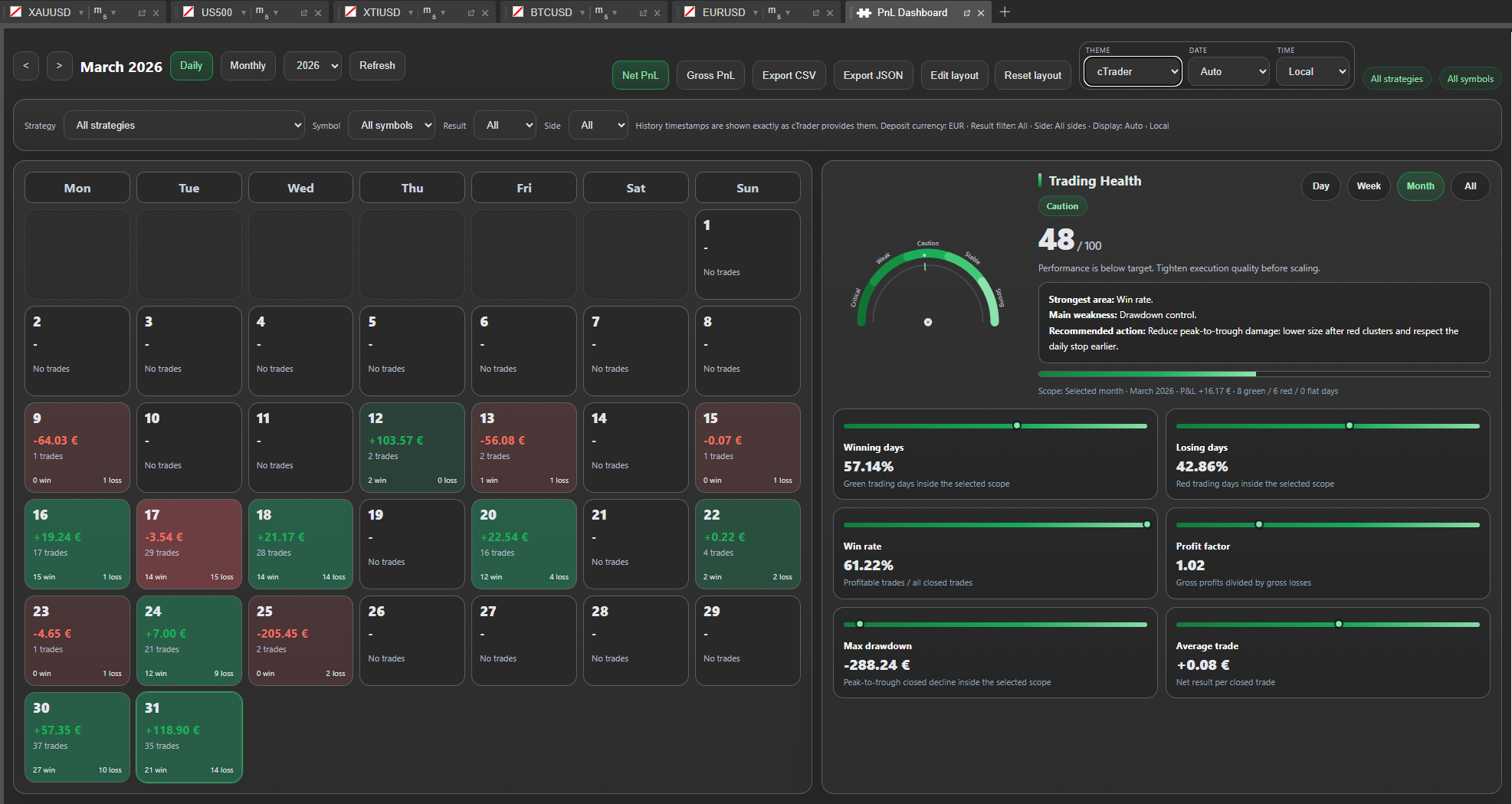Pop out the BTCUSD chart tab
This screenshot has width=1512, height=804.
[643, 13]
